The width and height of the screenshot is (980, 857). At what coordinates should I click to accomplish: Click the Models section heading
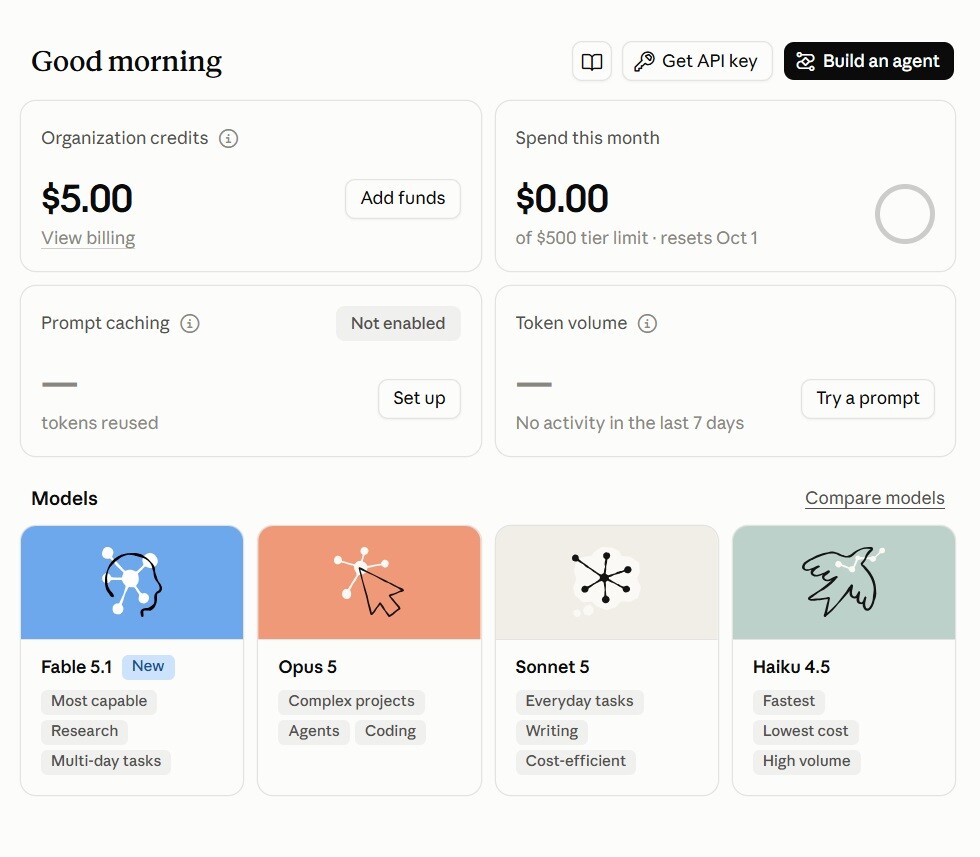point(64,498)
